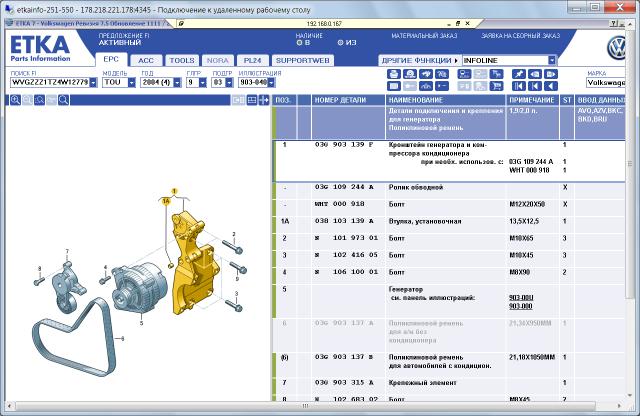
Task: Click the ETKA Parts Information logo
Action: pyautogui.click(x=40, y=49)
